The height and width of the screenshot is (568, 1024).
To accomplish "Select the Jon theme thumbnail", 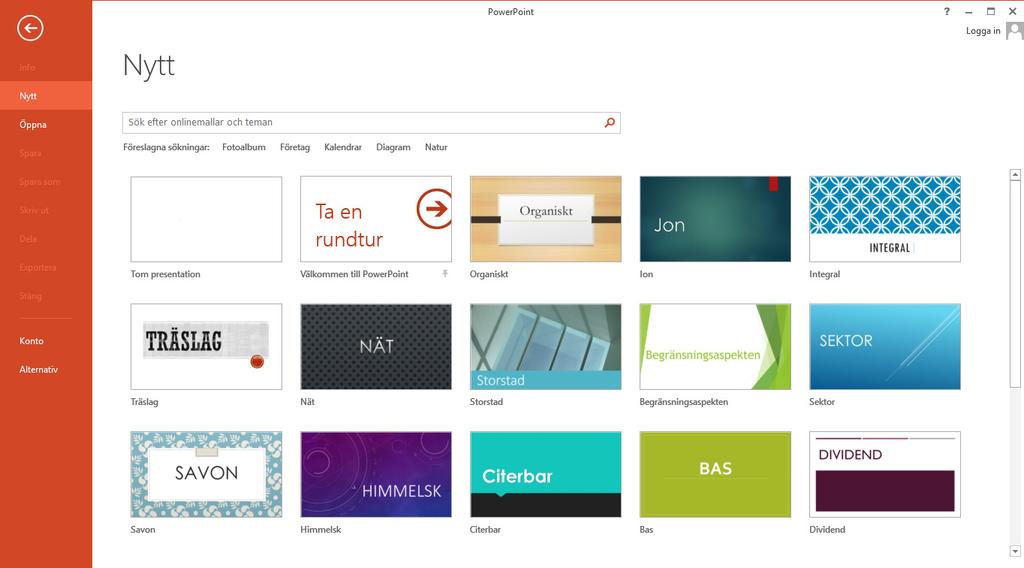I will click(715, 219).
